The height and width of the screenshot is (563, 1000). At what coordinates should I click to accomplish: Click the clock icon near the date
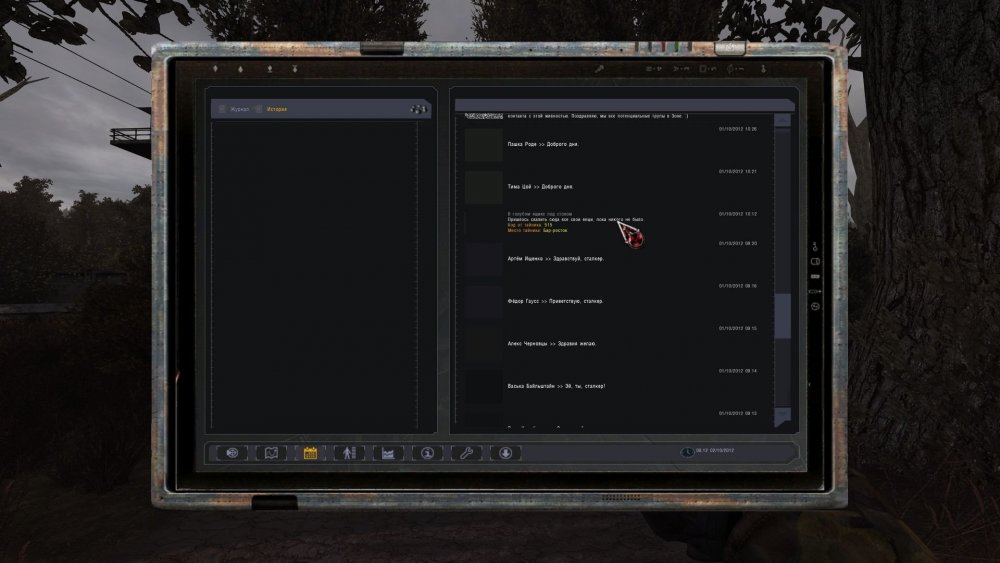(x=687, y=451)
